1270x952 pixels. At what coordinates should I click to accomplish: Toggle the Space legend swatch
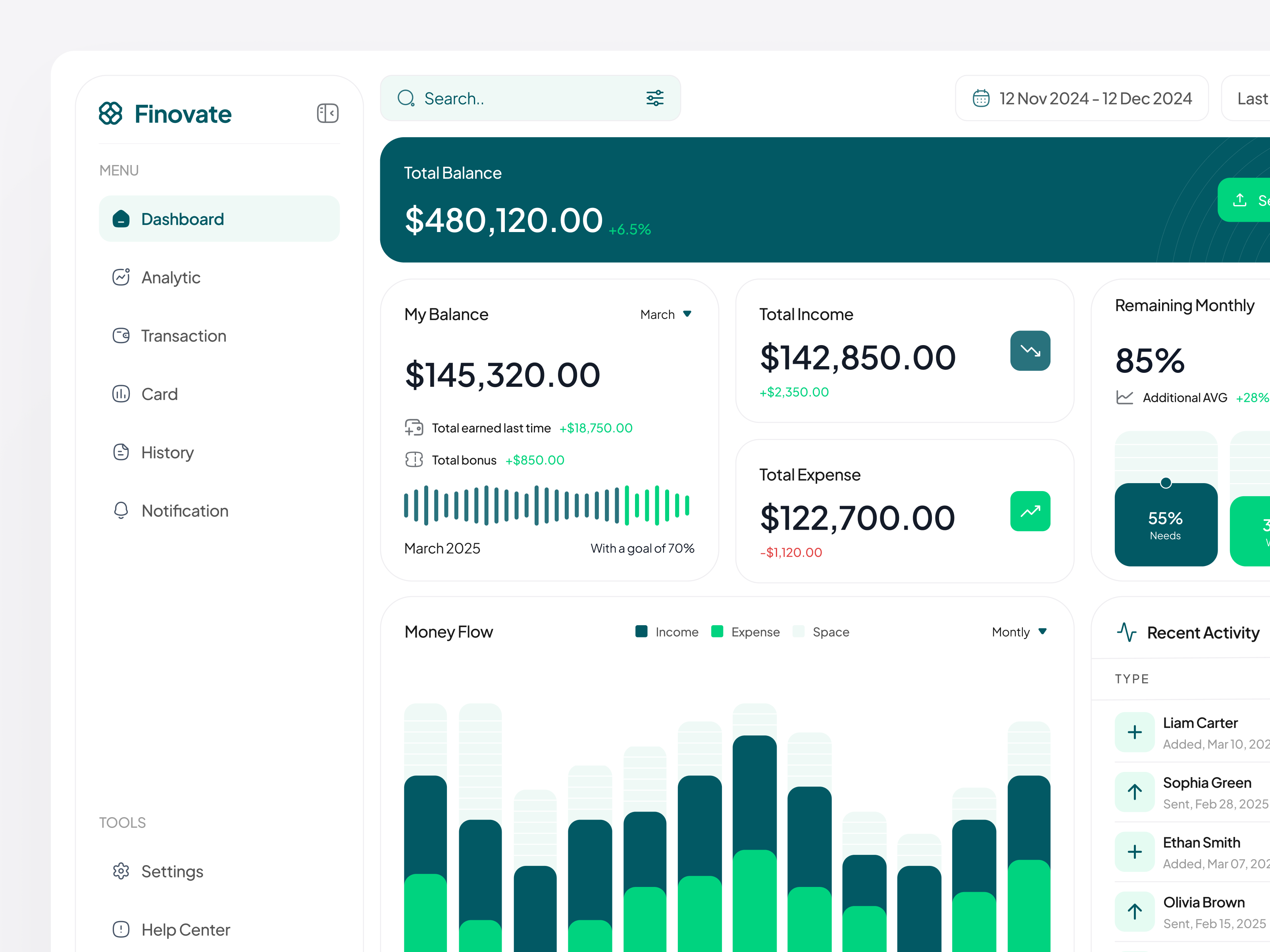[798, 631]
